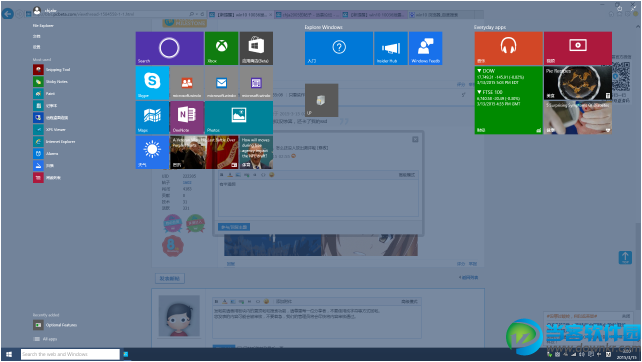Open the Sports live tile about NFL draft
The height and width of the screenshot is (362, 642).
pos(256,152)
